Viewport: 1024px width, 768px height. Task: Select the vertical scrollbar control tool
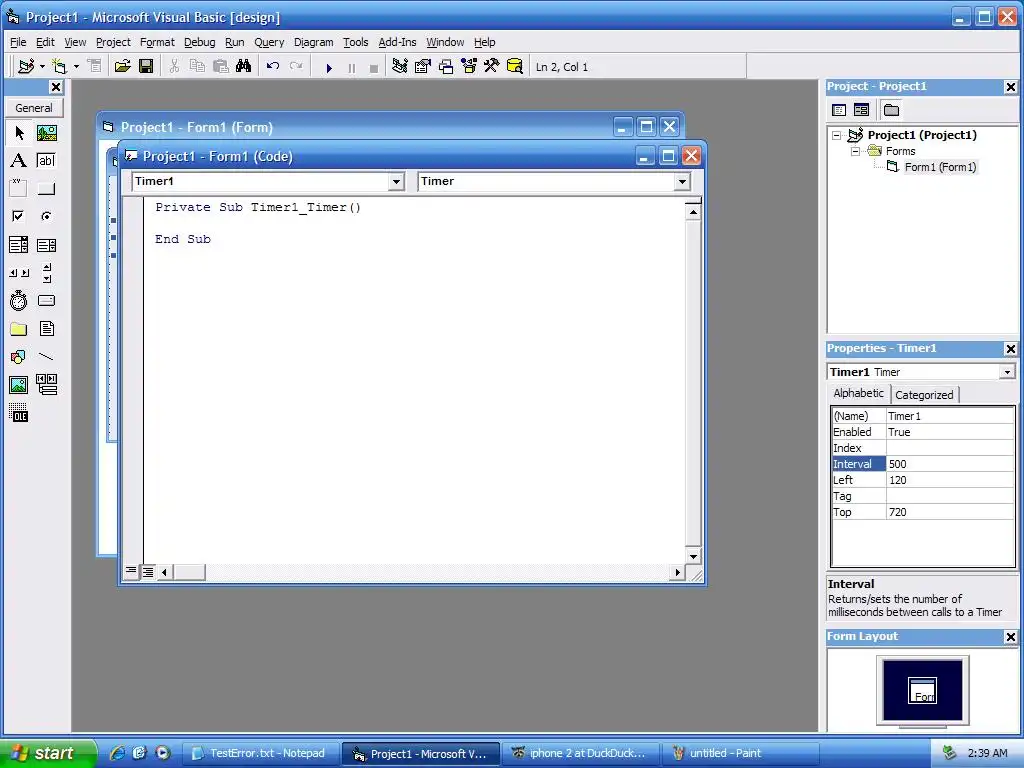click(x=46, y=273)
